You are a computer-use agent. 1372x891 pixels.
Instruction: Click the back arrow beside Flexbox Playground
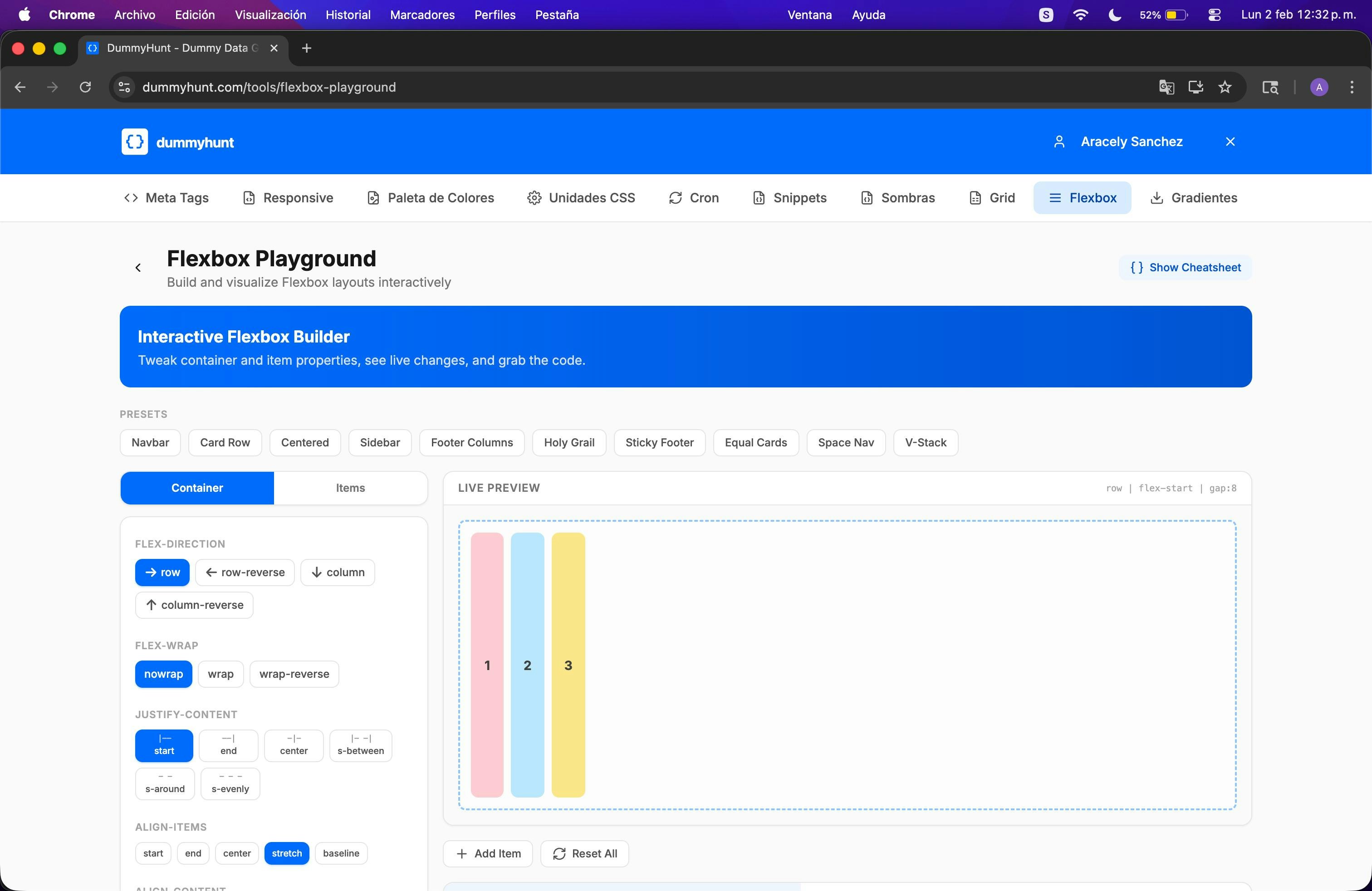point(138,267)
